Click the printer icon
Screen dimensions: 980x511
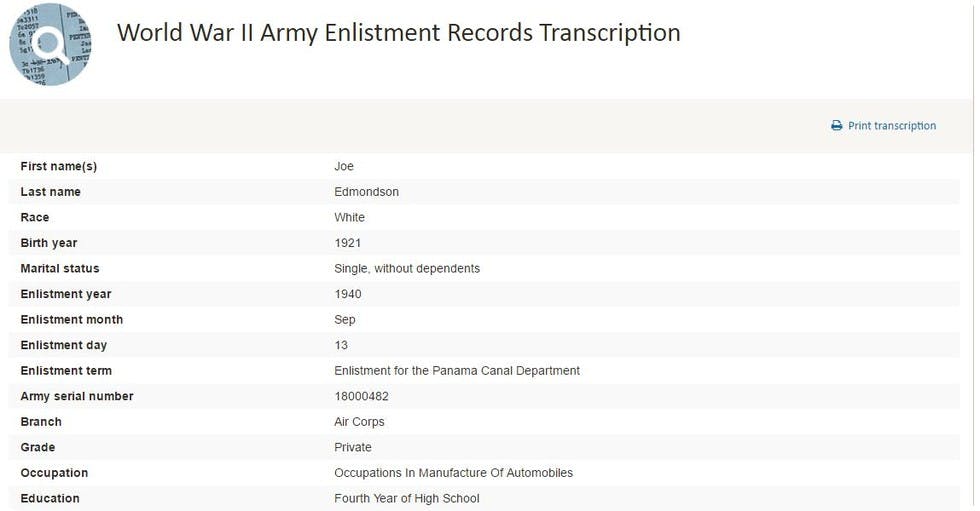tap(837, 126)
